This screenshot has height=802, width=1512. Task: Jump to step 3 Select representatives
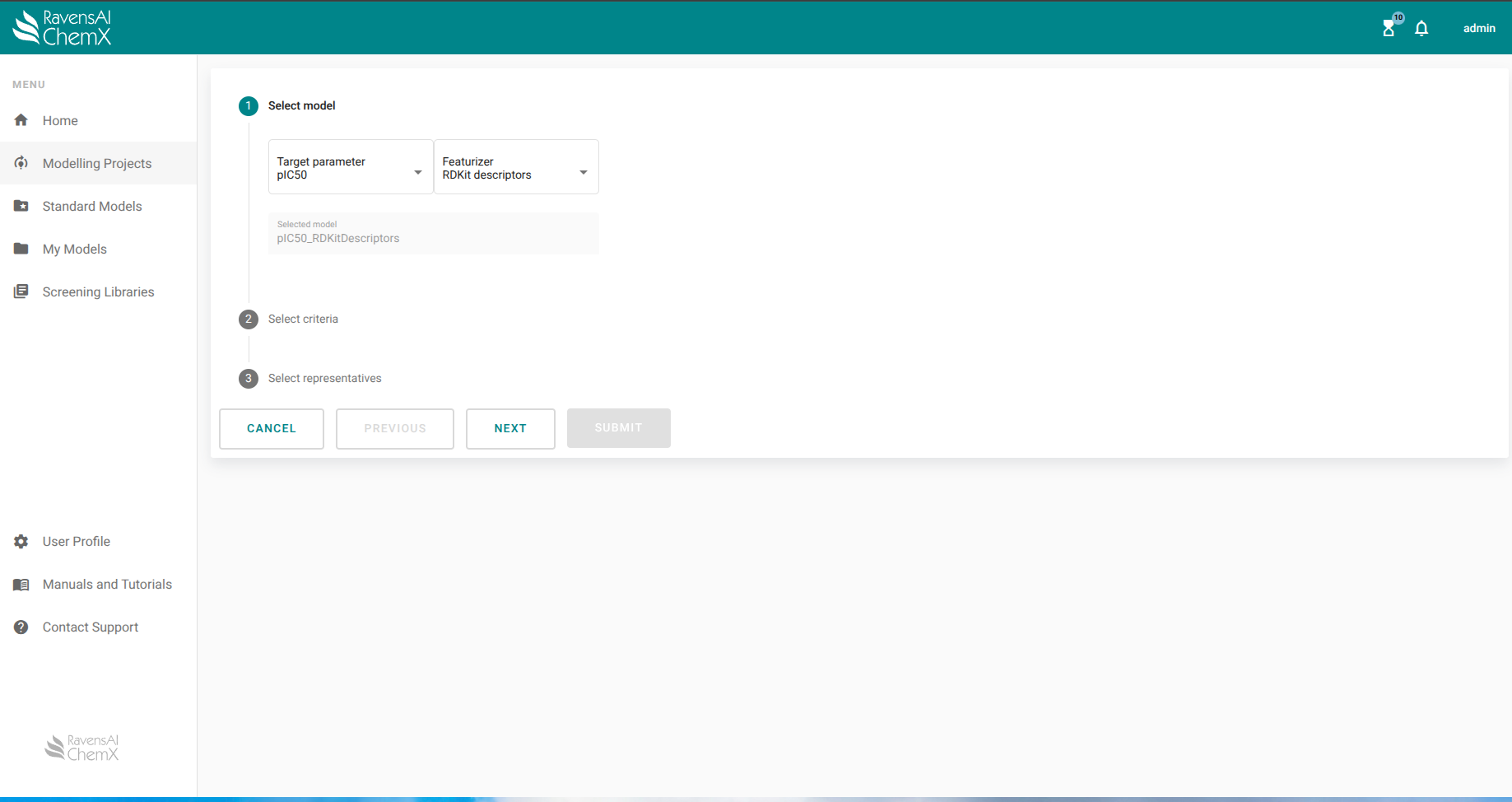pos(324,378)
